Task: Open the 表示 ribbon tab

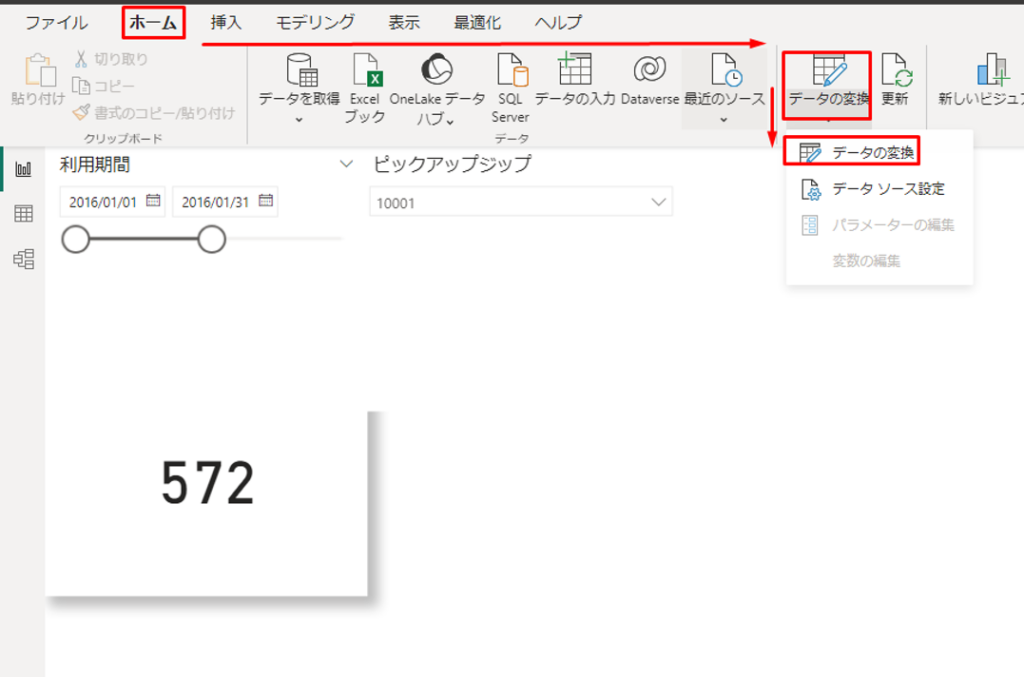Action: pos(404,23)
